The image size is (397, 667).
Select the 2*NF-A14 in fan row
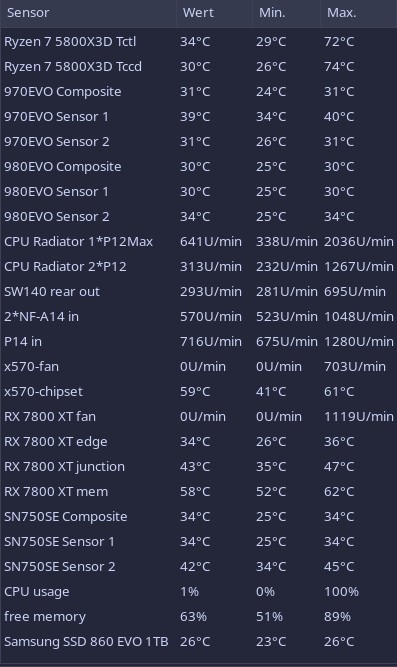(198, 317)
